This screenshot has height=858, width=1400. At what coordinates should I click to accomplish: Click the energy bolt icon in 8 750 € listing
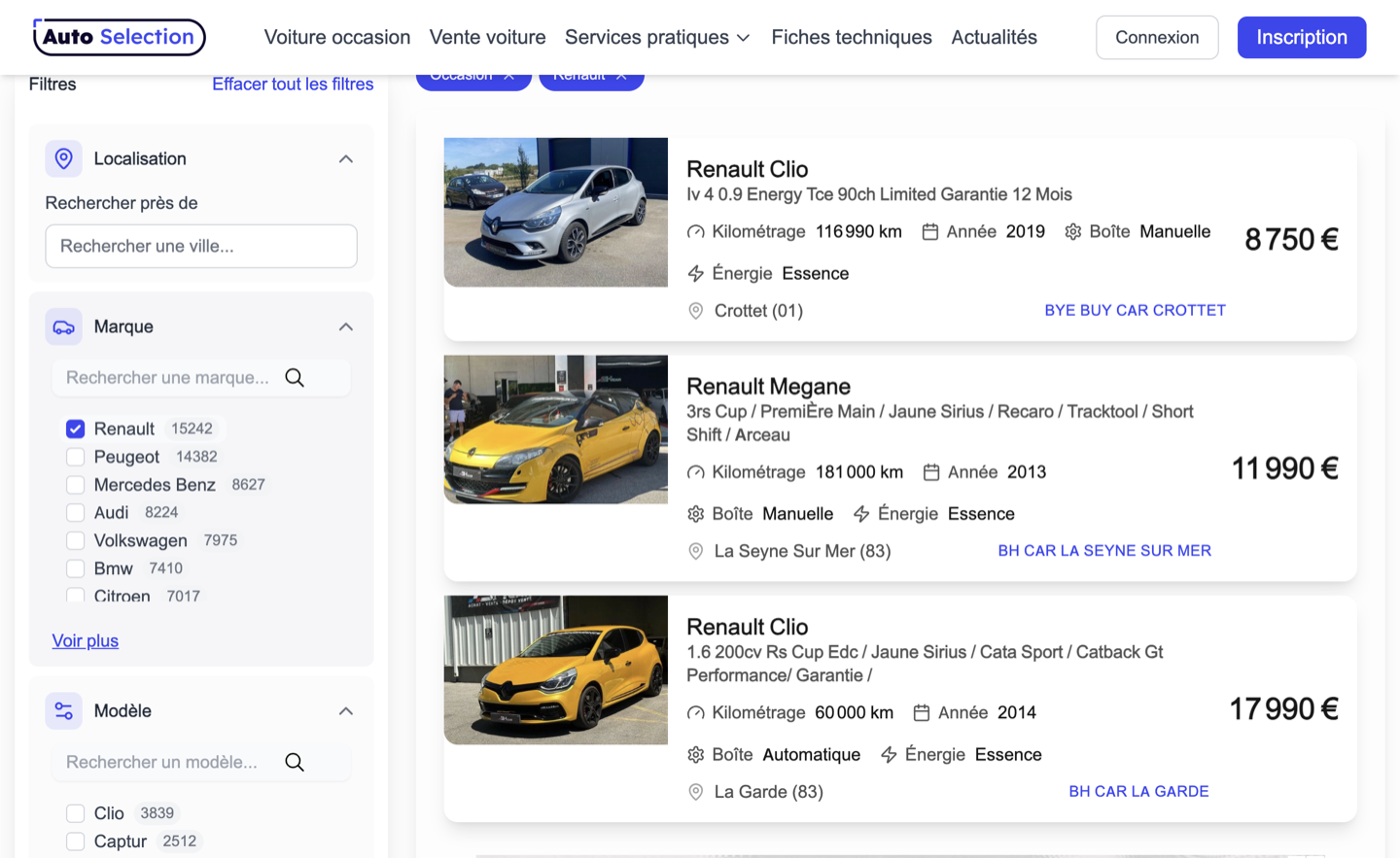695,274
